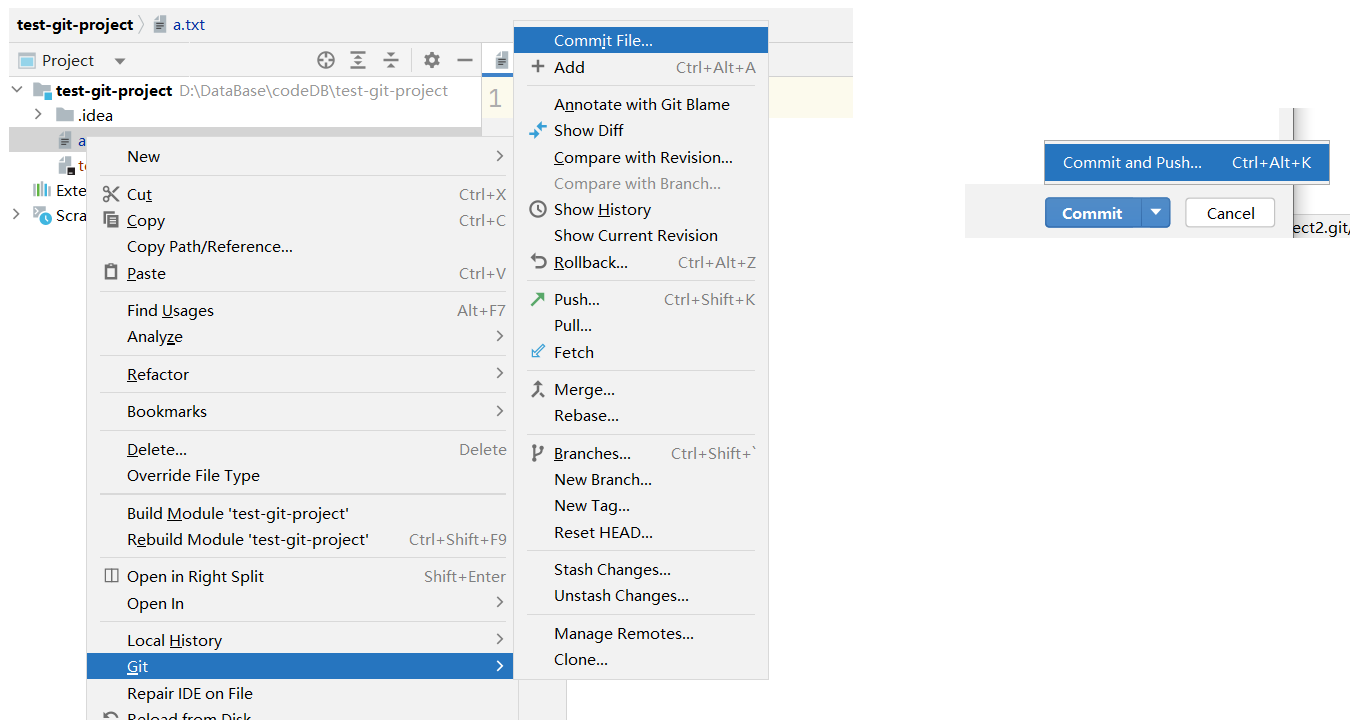Open Project panel settings gear
The height and width of the screenshot is (725, 1358).
432,60
